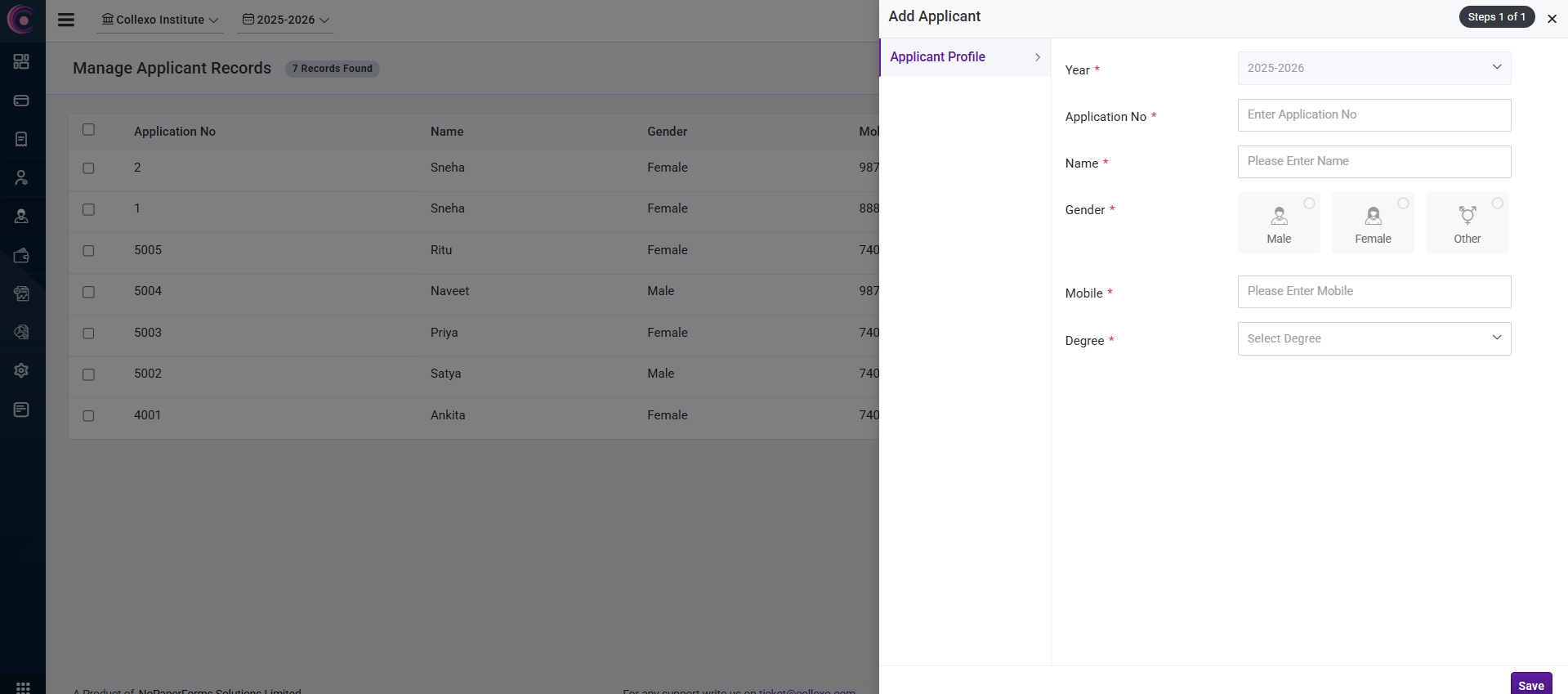Image resolution: width=1568 pixels, height=694 pixels.
Task: Select Female gender option
Action: 1373,223
